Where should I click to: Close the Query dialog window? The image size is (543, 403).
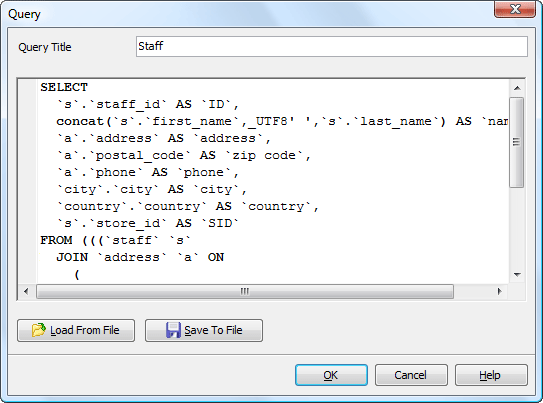(x=515, y=9)
